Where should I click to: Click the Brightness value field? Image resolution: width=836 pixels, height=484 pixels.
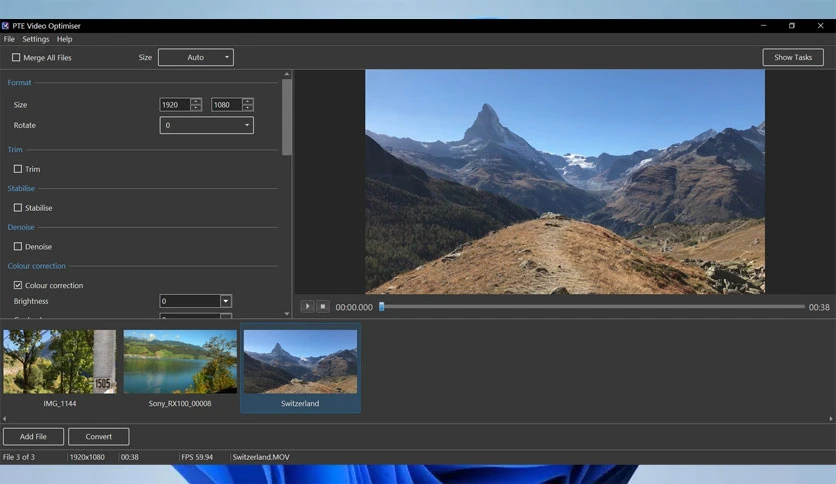point(190,301)
